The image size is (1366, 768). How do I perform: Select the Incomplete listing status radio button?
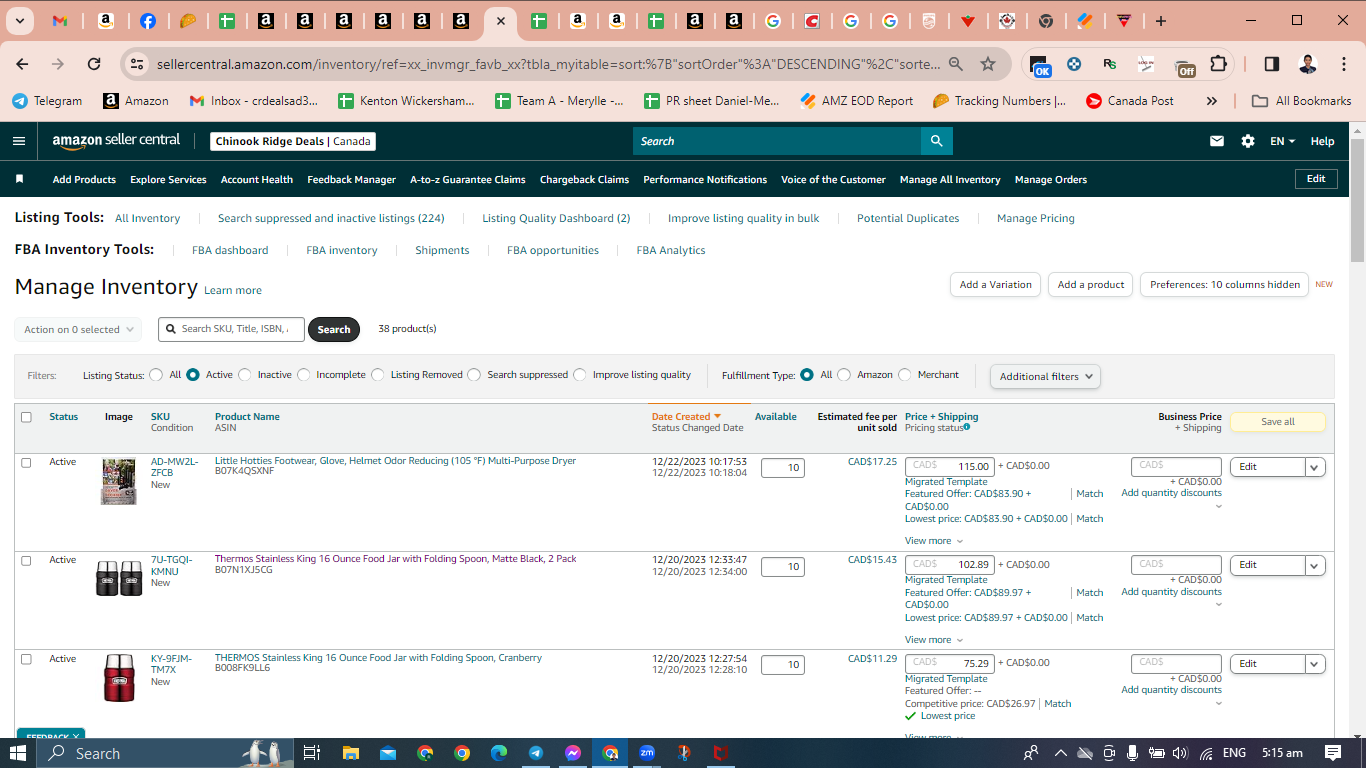tap(304, 375)
